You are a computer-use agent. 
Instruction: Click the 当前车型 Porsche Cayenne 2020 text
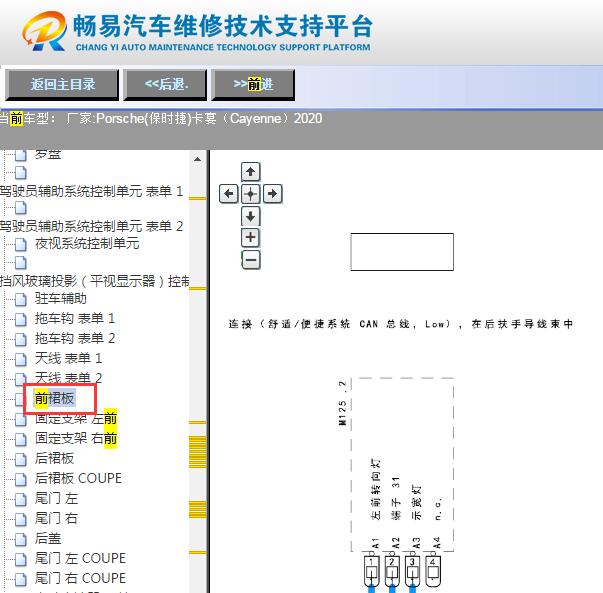click(161, 118)
